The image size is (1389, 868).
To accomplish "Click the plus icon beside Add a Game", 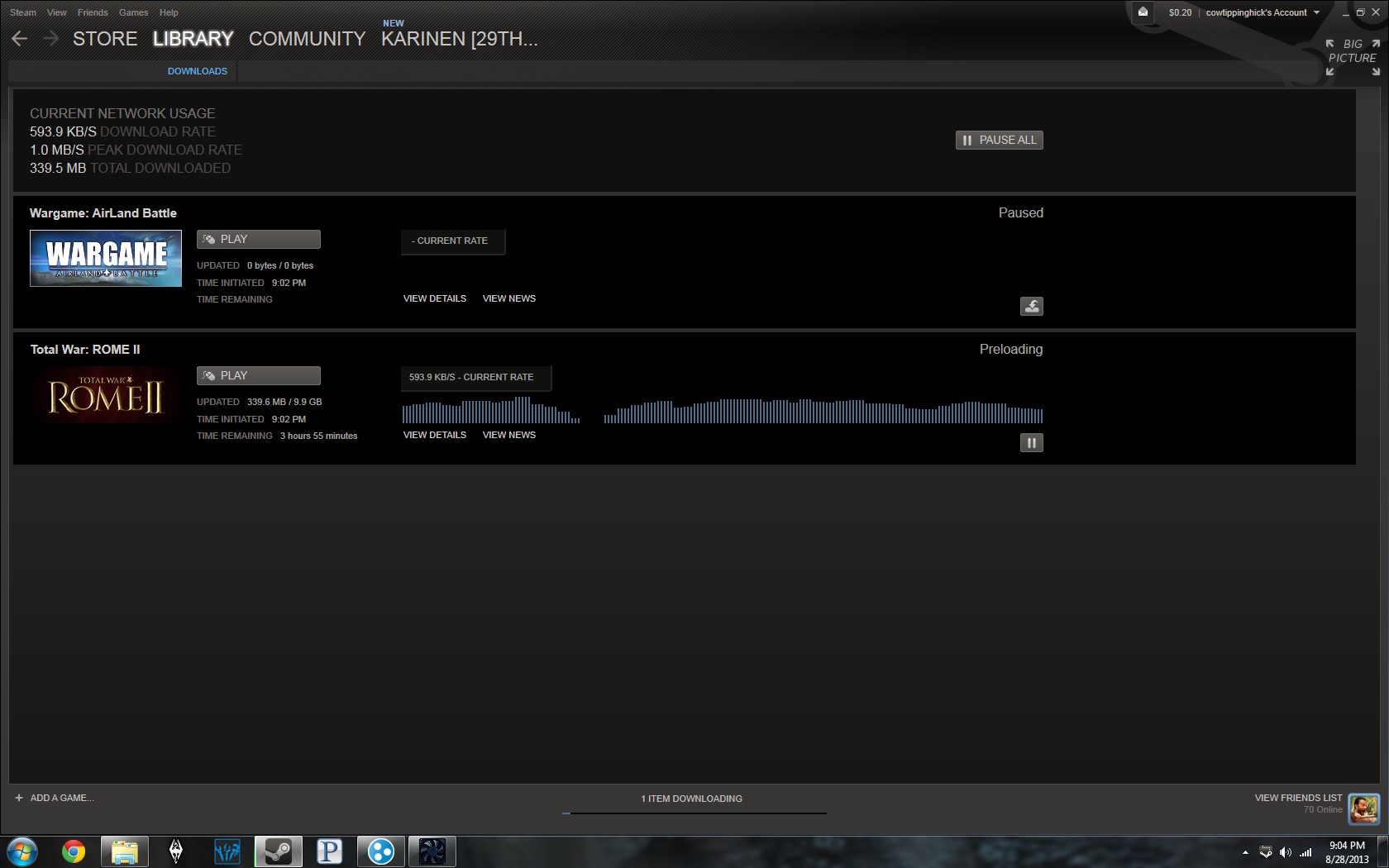I will [18, 798].
